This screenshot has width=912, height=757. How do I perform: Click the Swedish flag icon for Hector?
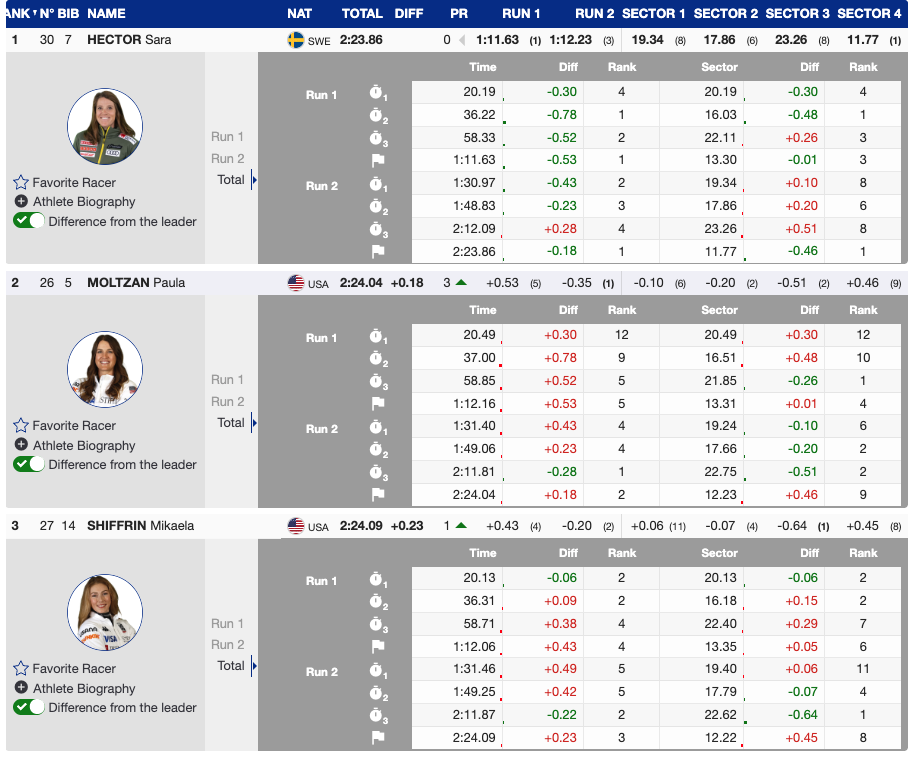click(296, 40)
